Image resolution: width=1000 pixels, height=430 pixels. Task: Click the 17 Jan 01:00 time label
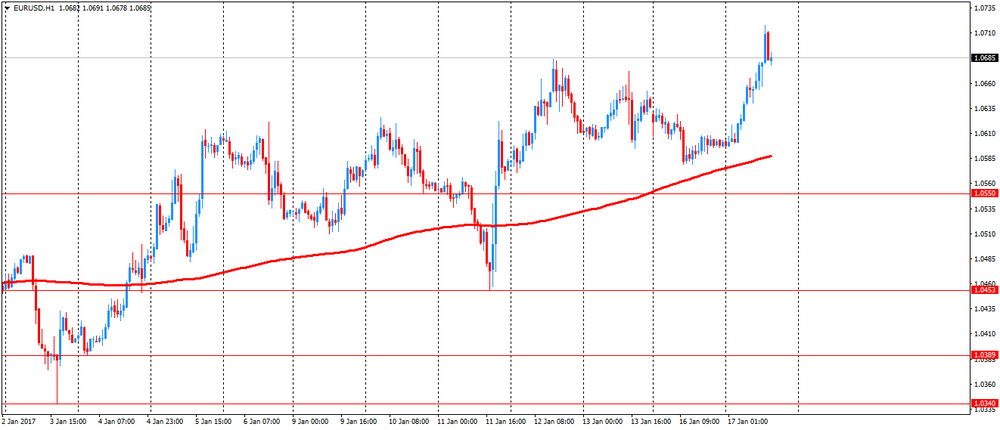click(748, 422)
